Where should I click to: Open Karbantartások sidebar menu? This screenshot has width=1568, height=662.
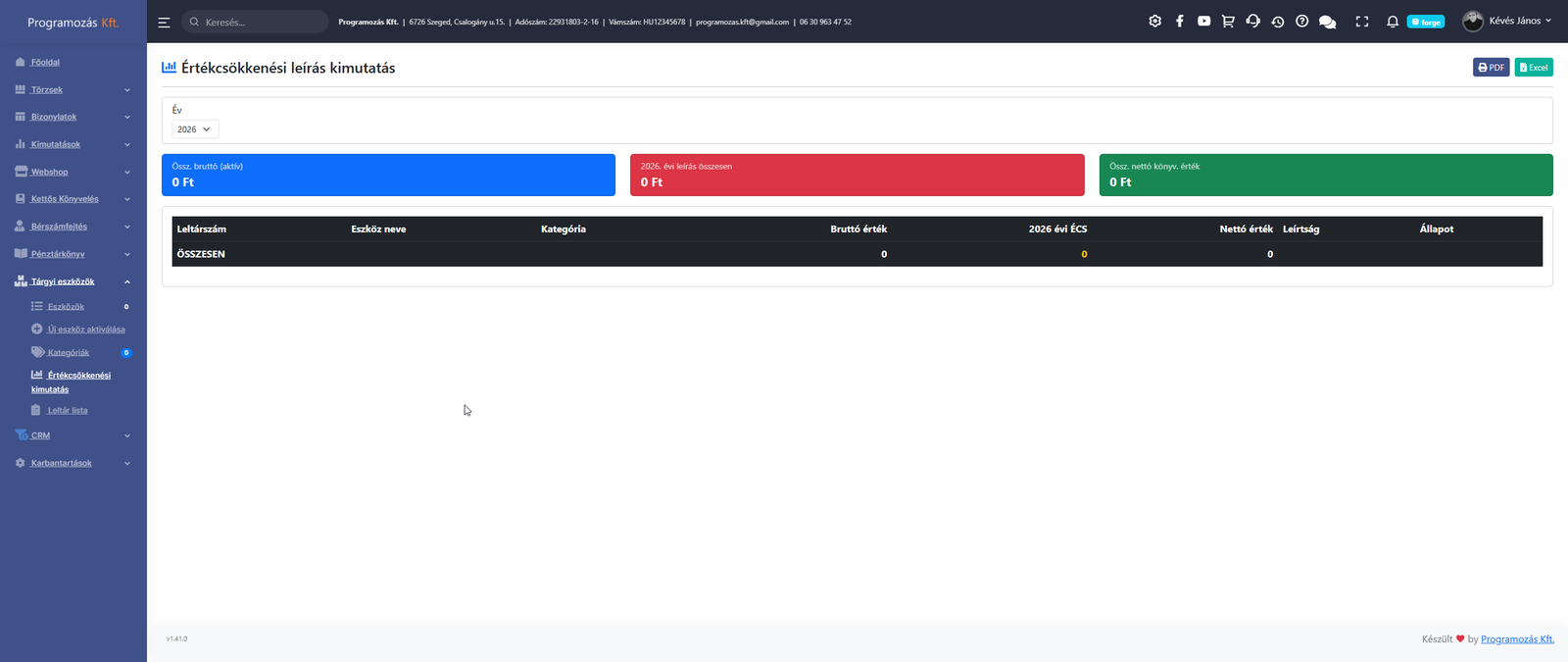click(x=61, y=463)
